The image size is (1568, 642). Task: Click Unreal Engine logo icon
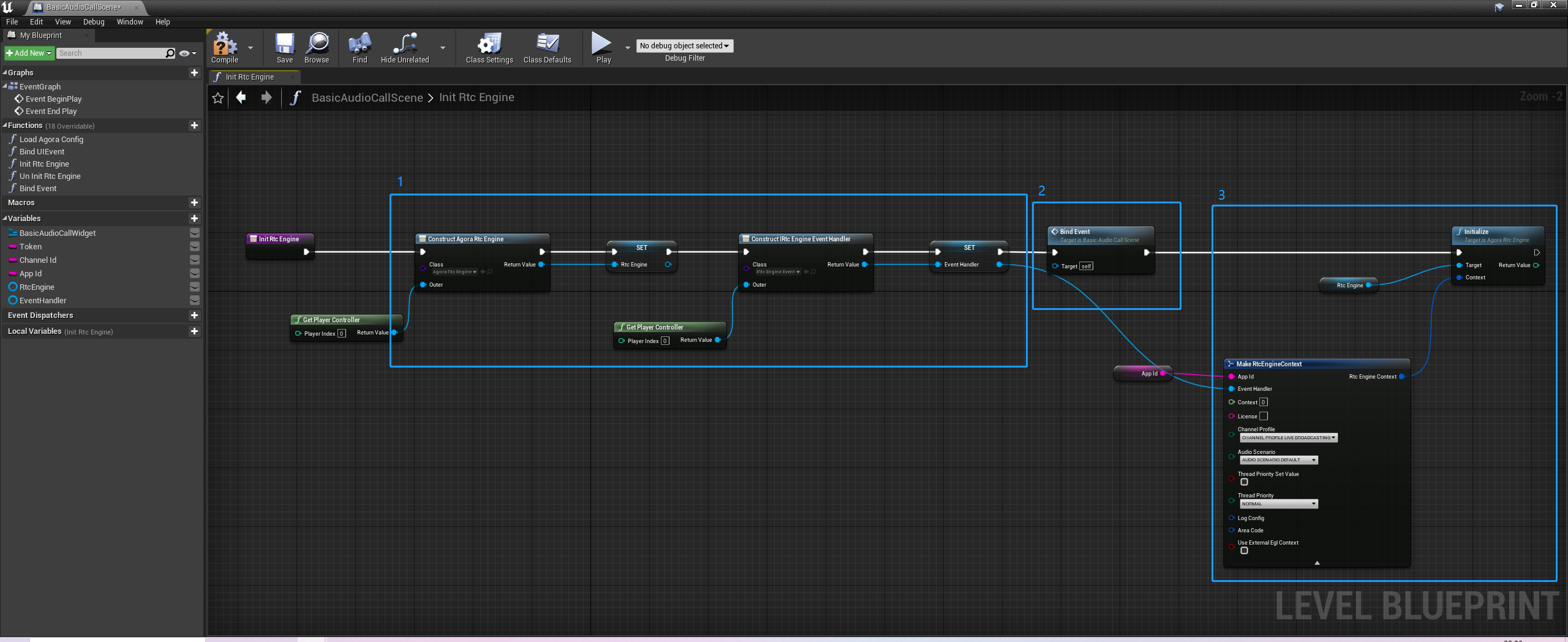[x=8, y=7]
